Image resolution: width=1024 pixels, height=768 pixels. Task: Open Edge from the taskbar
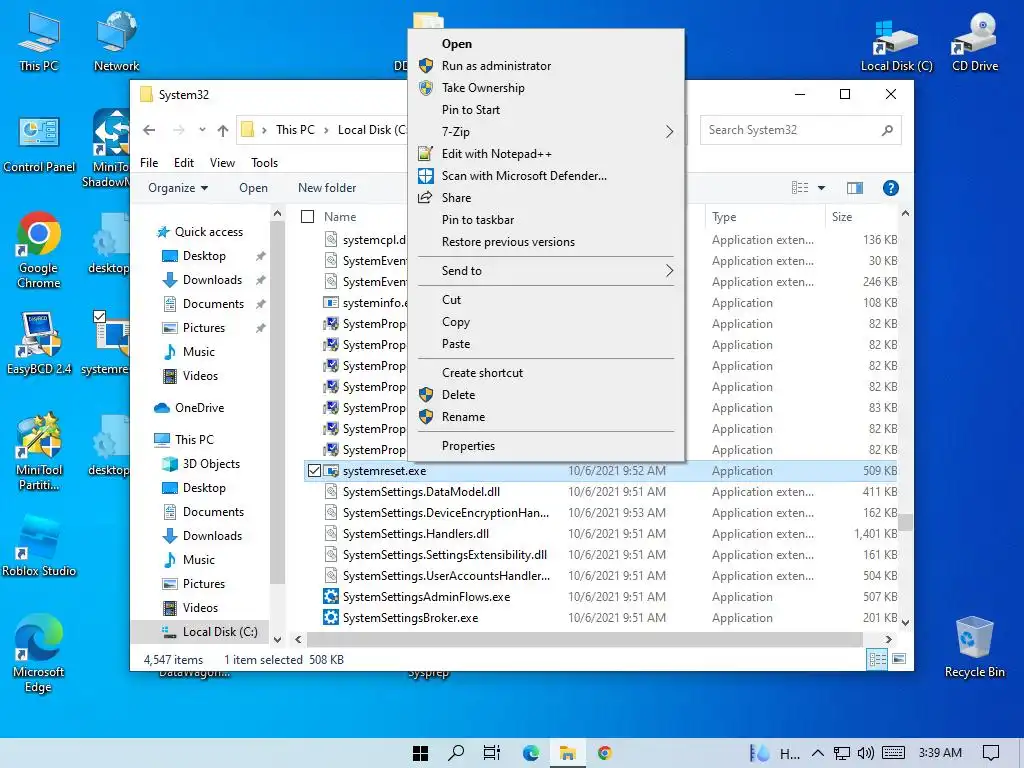[530, 753]
